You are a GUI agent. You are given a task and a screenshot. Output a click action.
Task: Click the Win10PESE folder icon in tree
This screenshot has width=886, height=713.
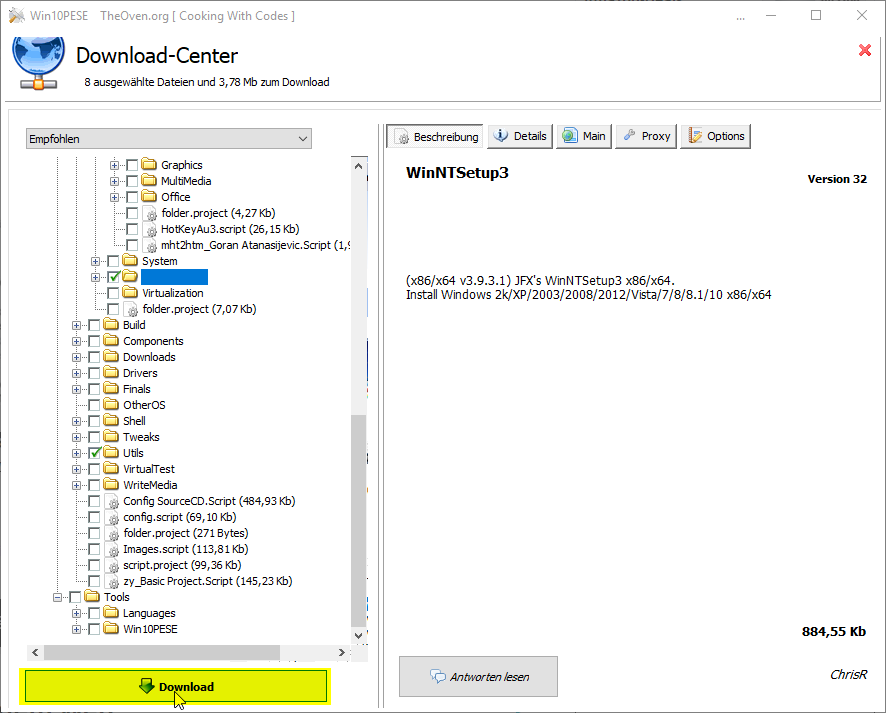click(111, 629)
